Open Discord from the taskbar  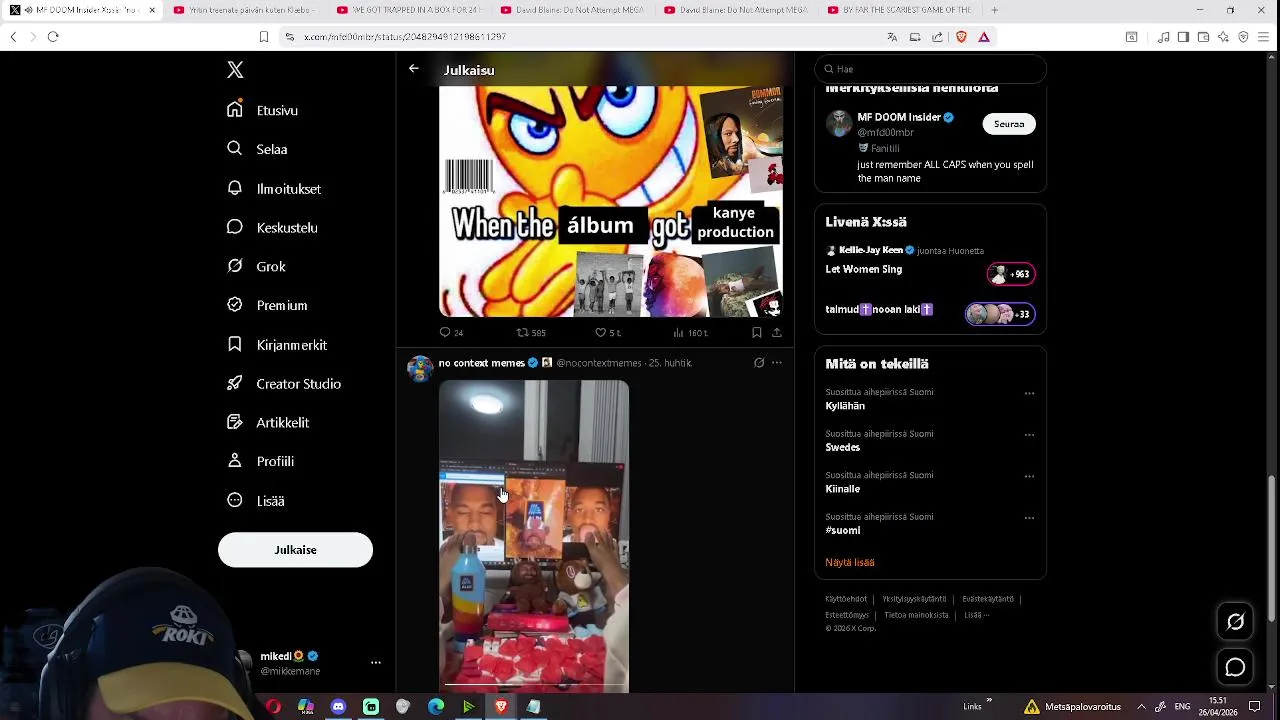click(x=338, y=707)
